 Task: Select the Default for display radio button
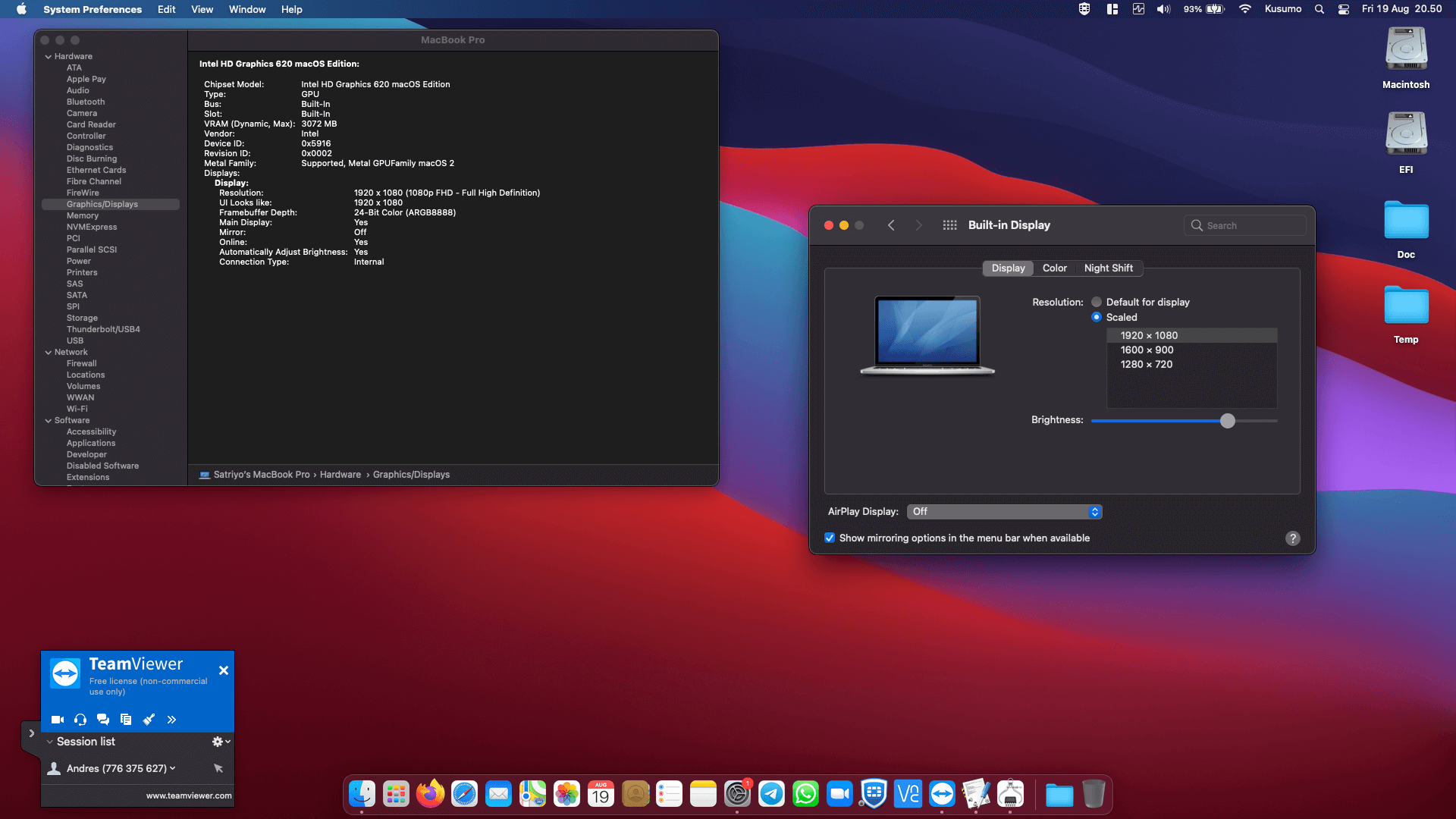(1097, 302)
